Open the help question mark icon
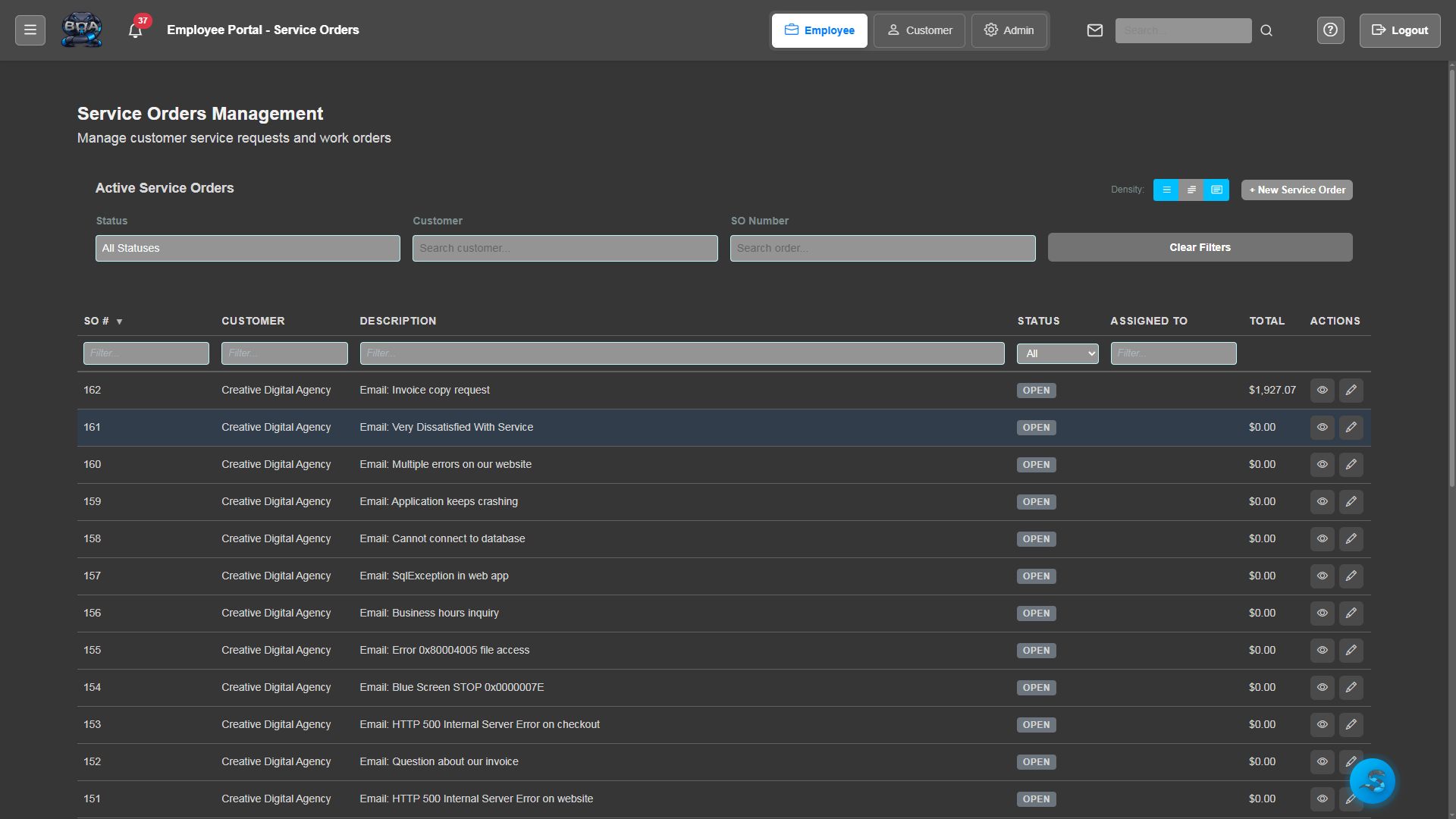This screenshot has height=819, width=1456. 1330,30
